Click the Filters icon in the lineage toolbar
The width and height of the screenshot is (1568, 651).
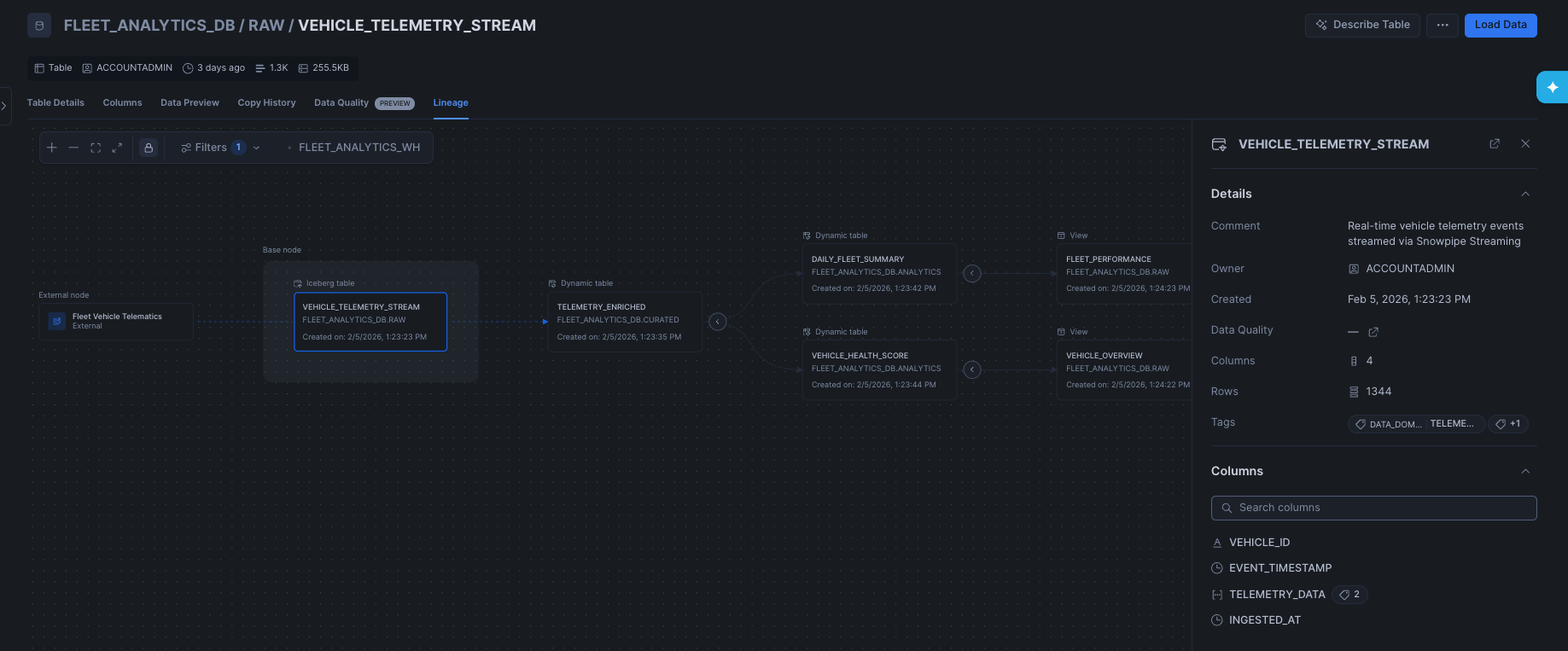185,147
